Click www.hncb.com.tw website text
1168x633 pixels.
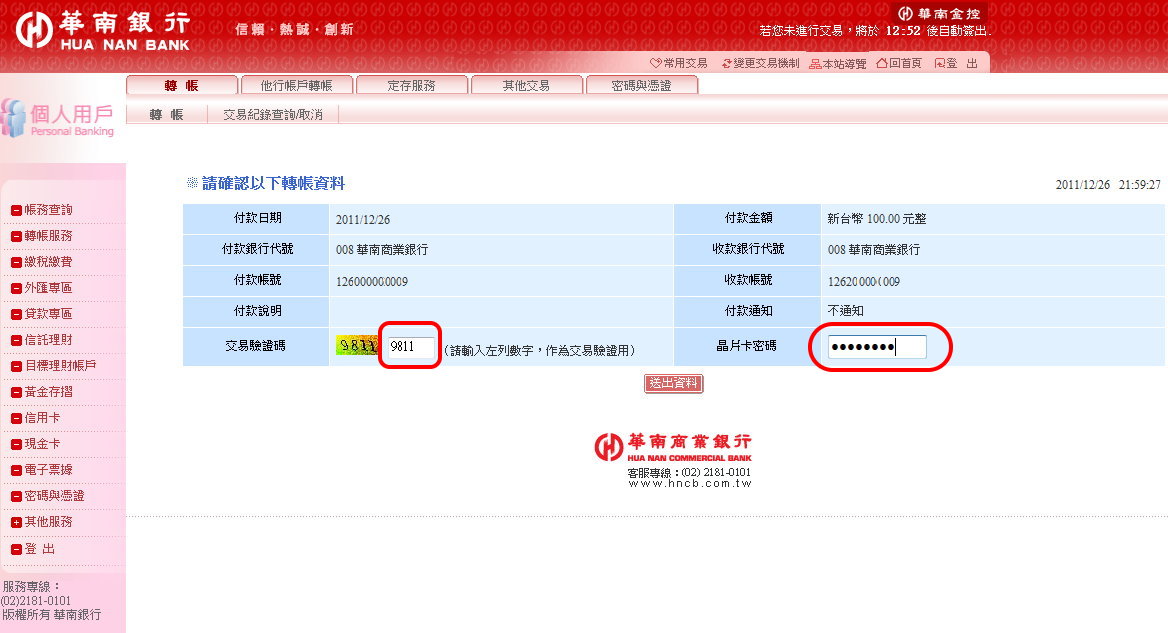(x=690, y=484)
